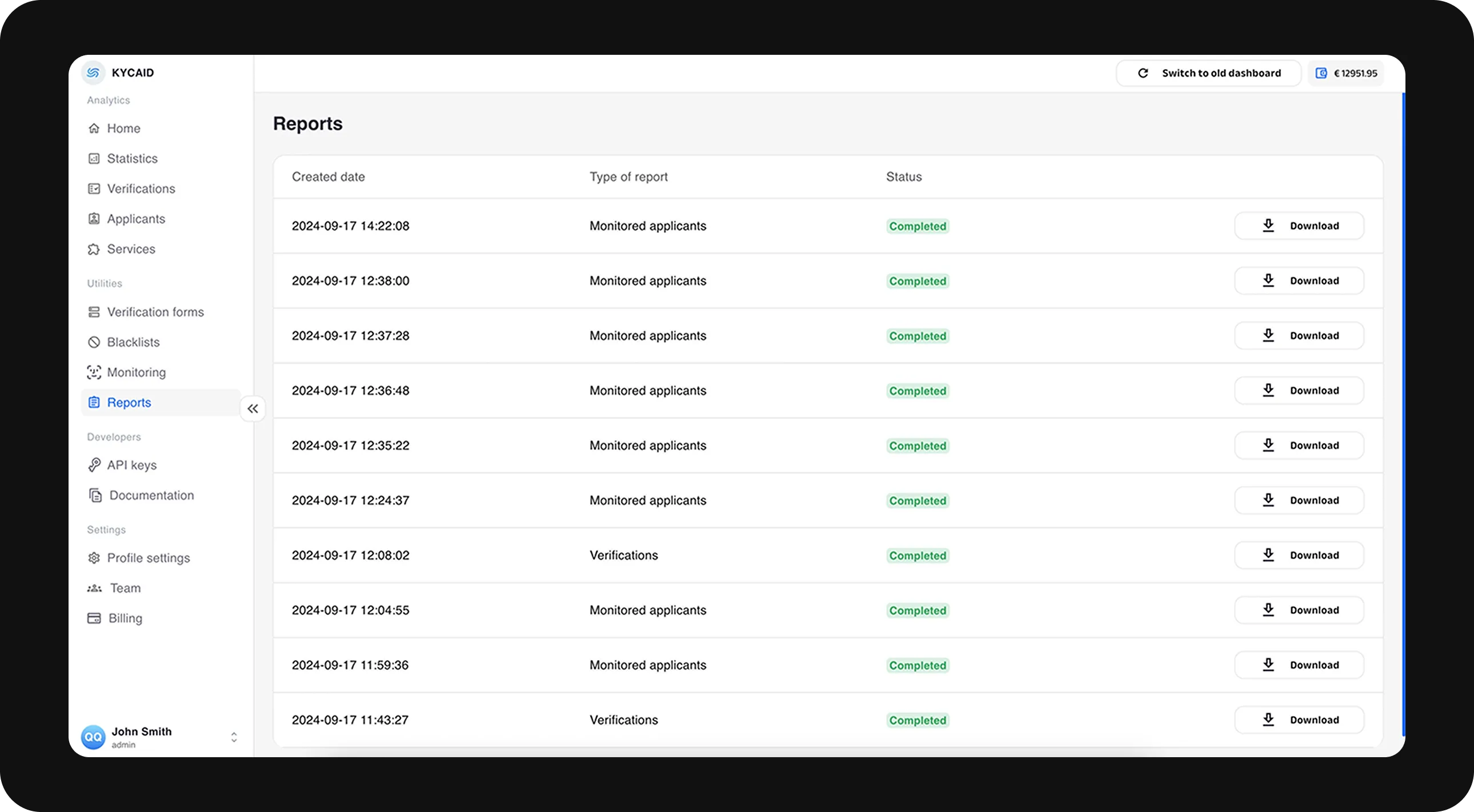The image size is (1474, 812).
Task: Click the Completed status of 11:43:27 report
Action: pyautogui.click(x=917, y=721)
